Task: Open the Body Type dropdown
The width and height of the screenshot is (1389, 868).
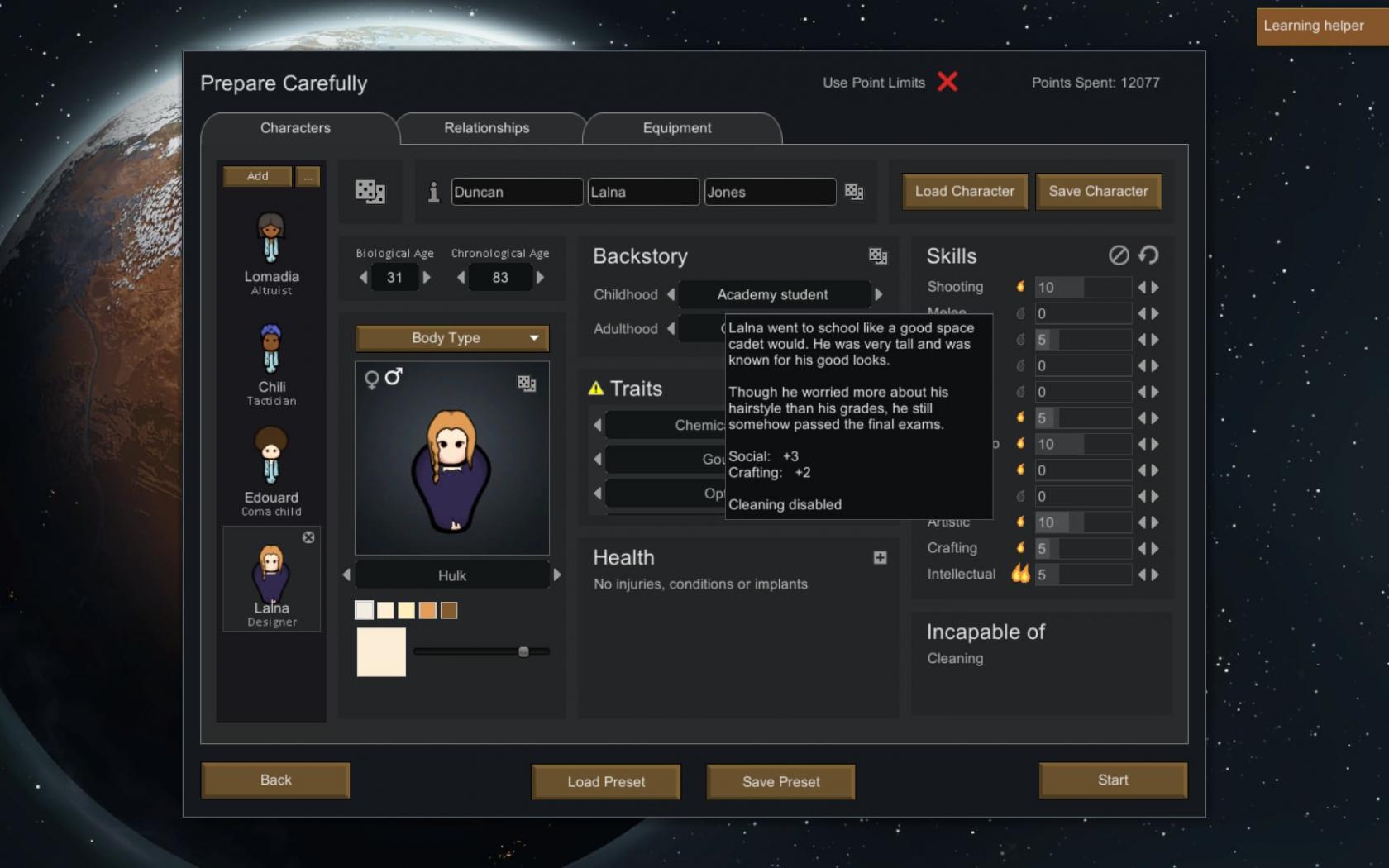Action: (x=451, y=338)
